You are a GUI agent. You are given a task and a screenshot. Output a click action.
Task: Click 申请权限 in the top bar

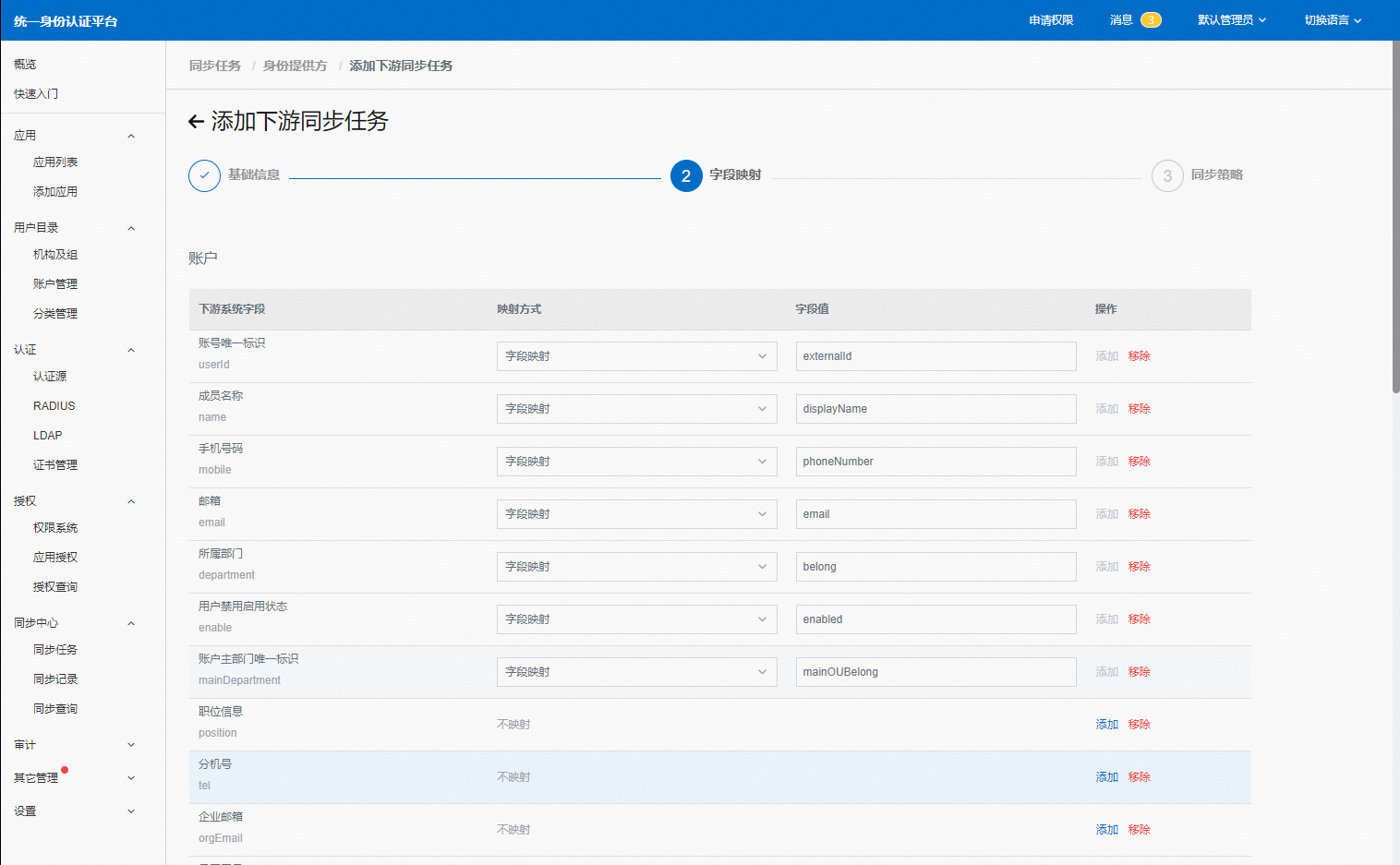pos(1051,20)
